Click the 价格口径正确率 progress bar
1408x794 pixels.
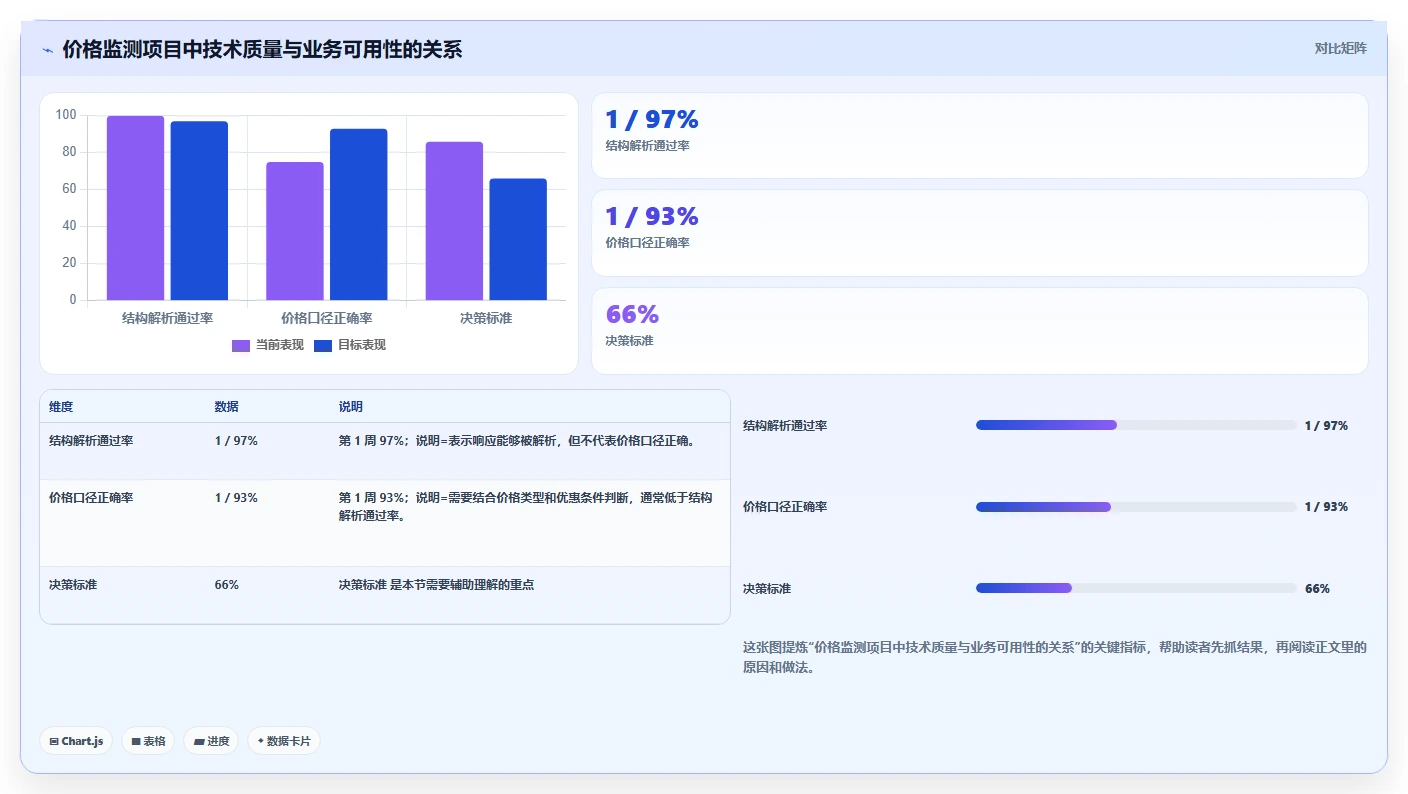pos(1136,507)
